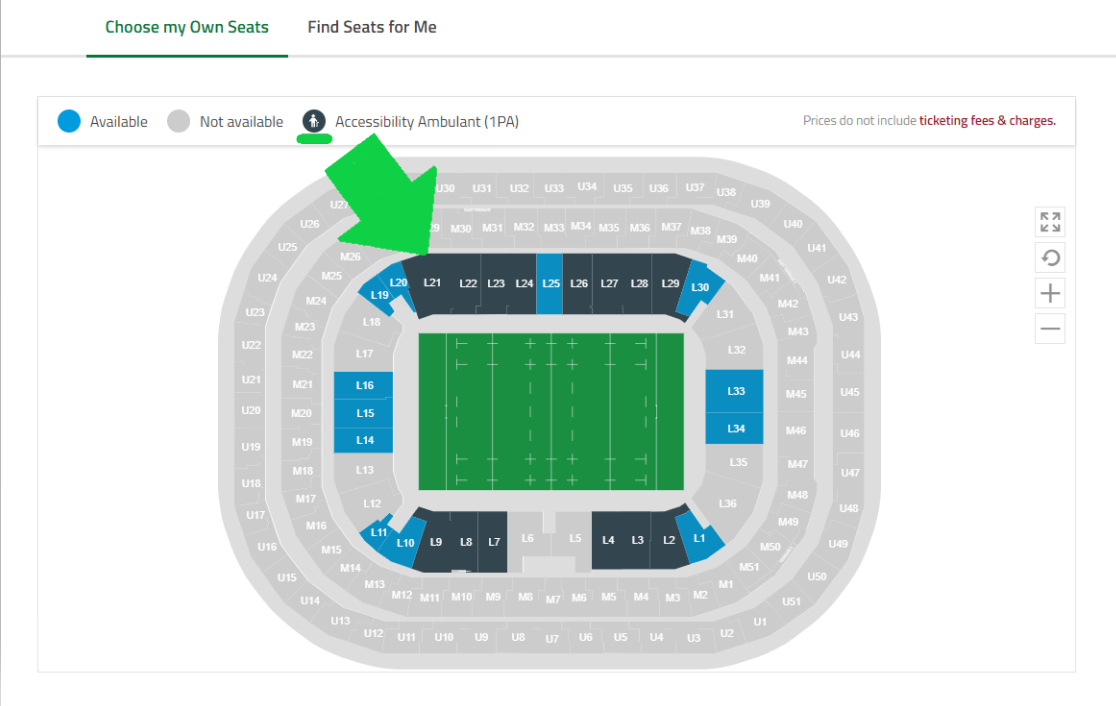Select section L34 on the map
This screenshot has width=1116, height=706.
click(x=735, y=428)
